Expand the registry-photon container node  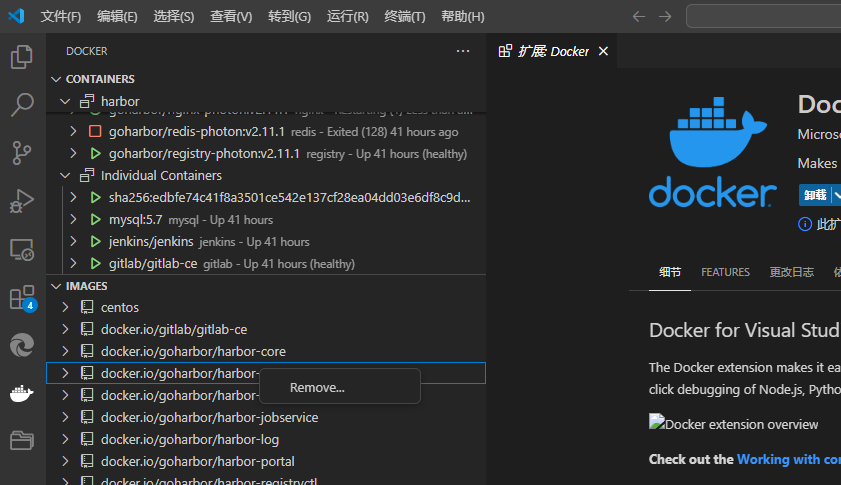73,153
